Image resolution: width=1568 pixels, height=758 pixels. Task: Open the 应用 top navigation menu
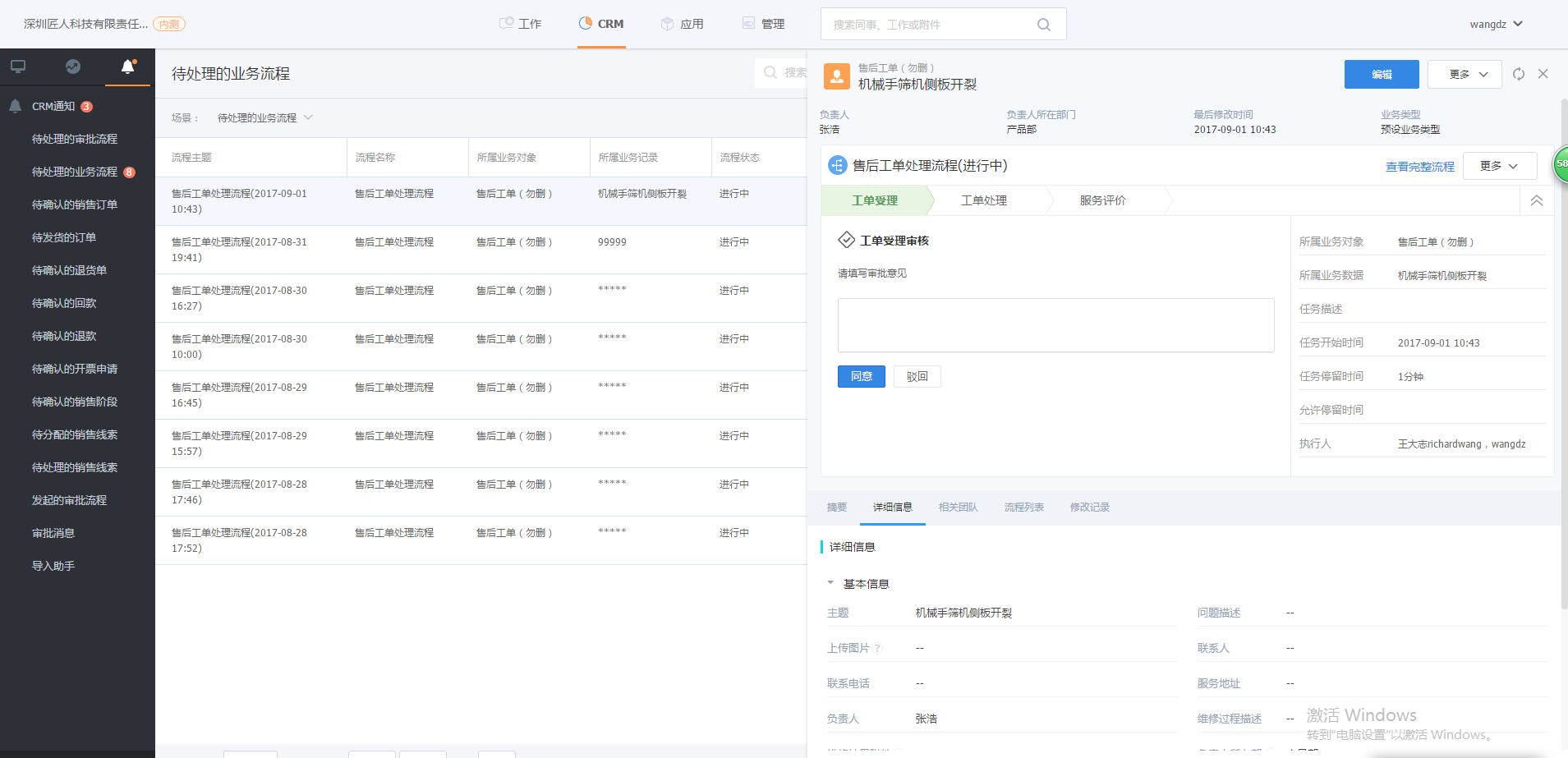click(x=683, y=24)
